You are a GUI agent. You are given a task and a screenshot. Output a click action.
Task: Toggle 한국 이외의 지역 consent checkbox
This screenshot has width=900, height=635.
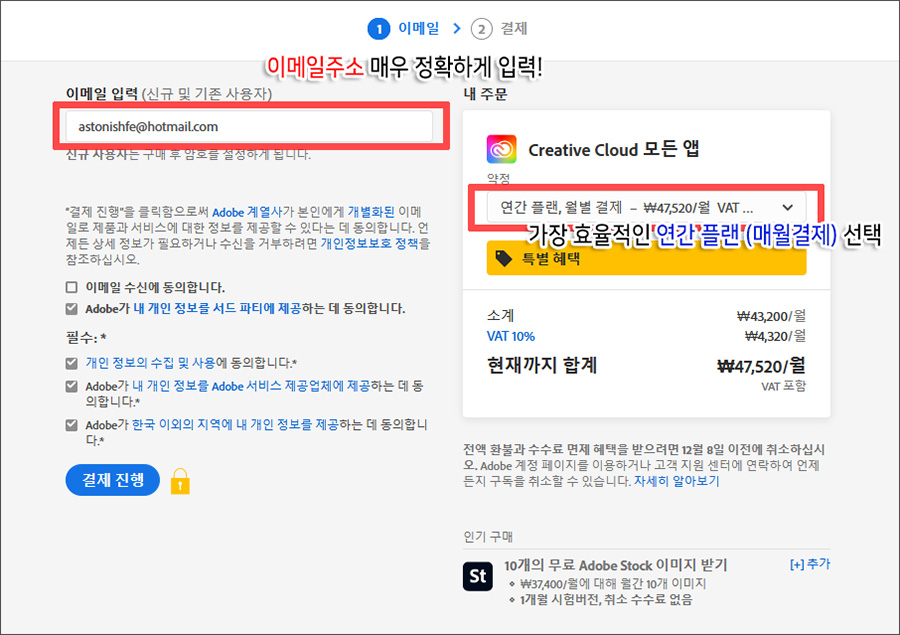[72, 425]
